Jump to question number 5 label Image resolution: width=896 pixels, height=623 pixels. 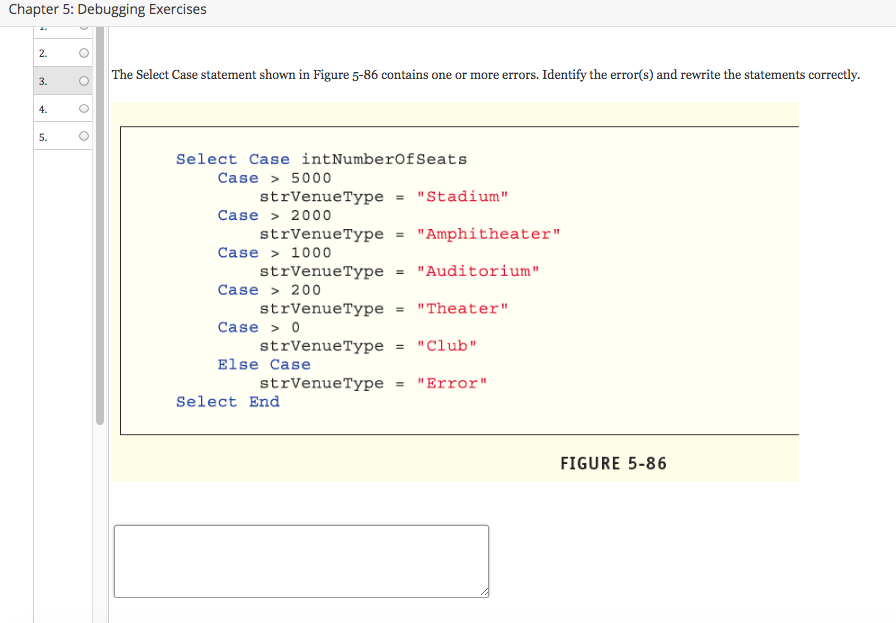42,136
